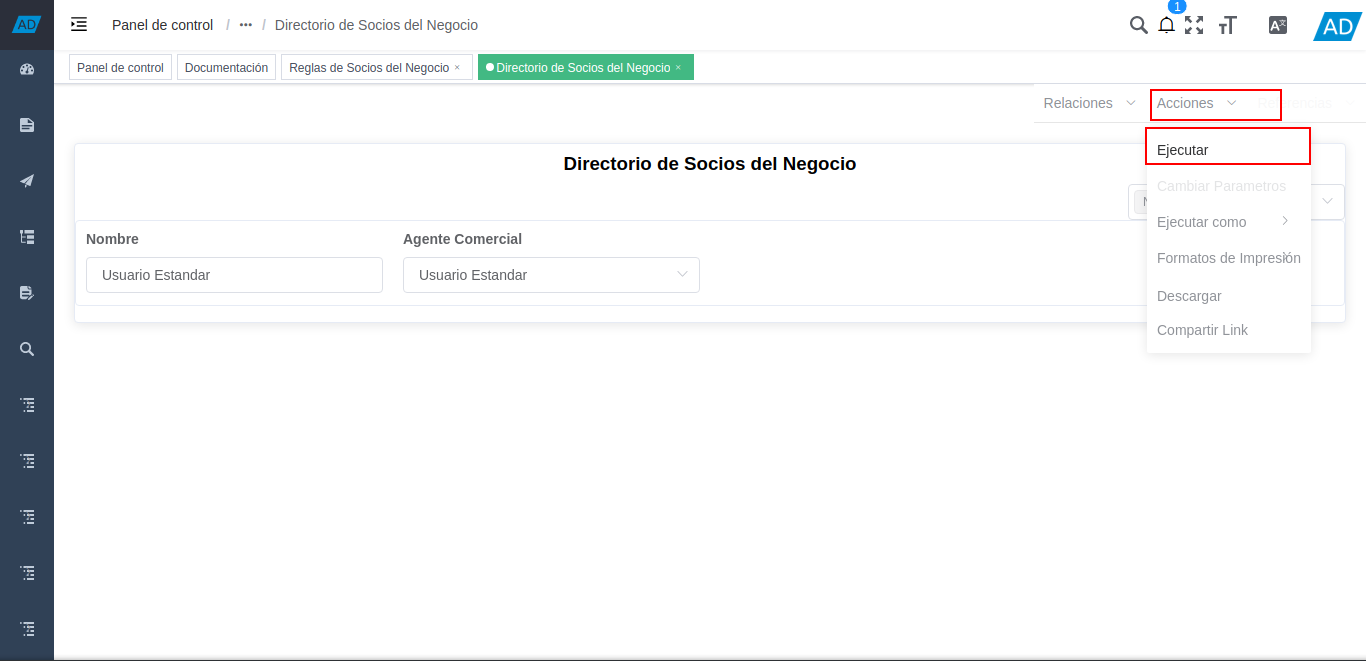Toggle the sidebar hamburger menu icon
The image size is (1366, 661).
[78, 24]
